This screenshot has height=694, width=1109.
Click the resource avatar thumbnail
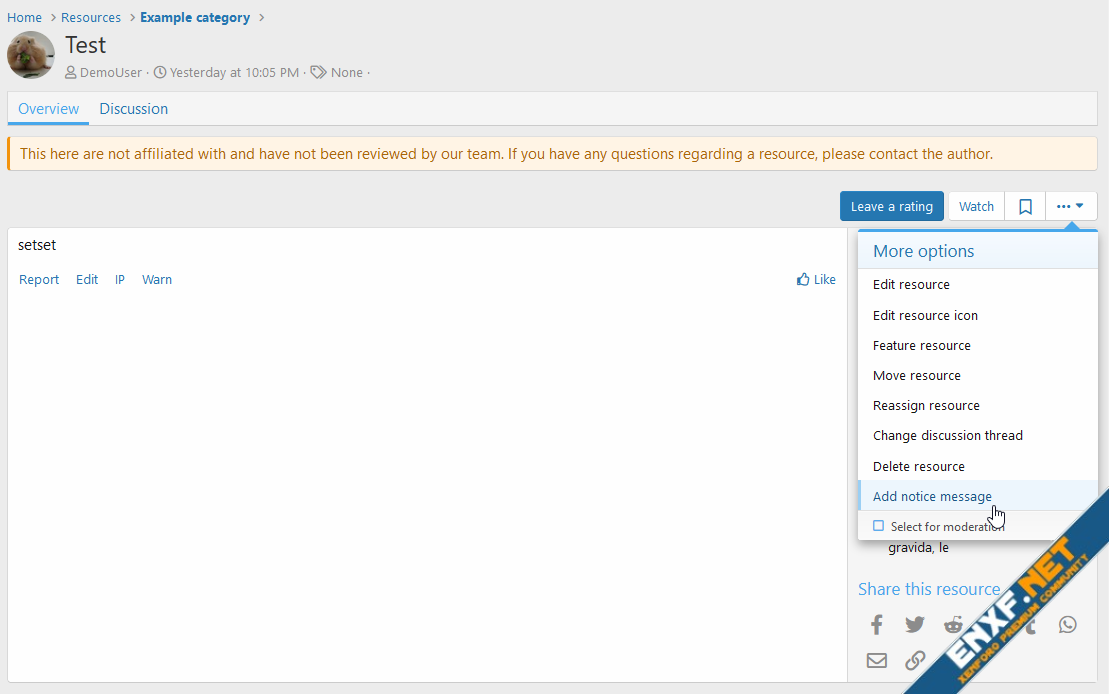coord(31,55)
